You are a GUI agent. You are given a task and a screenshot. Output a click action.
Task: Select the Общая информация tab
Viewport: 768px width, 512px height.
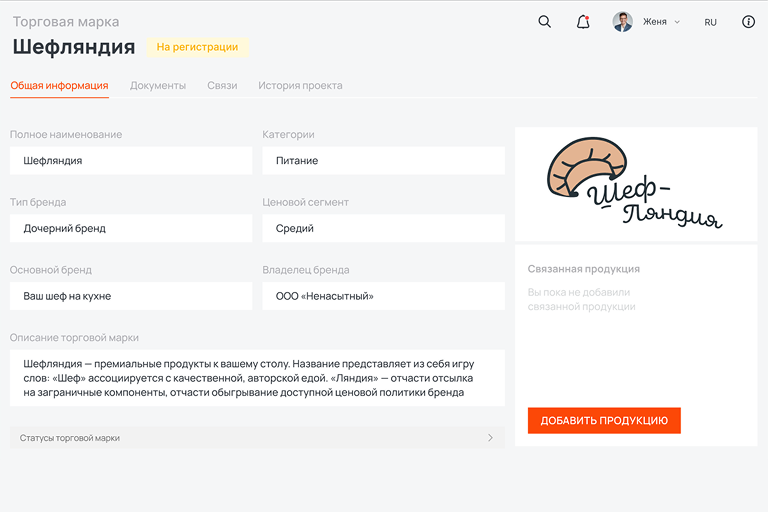tap(59, 86)
